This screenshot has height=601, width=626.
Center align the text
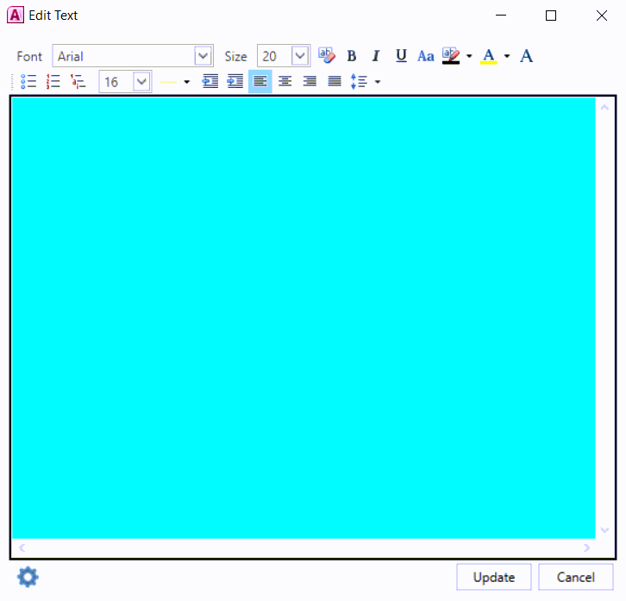point(285,82)
